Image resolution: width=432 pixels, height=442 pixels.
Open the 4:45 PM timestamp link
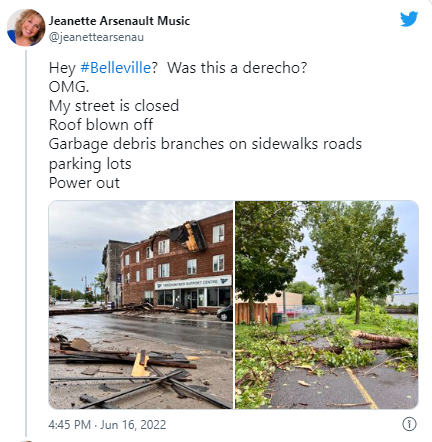(70, 425)
